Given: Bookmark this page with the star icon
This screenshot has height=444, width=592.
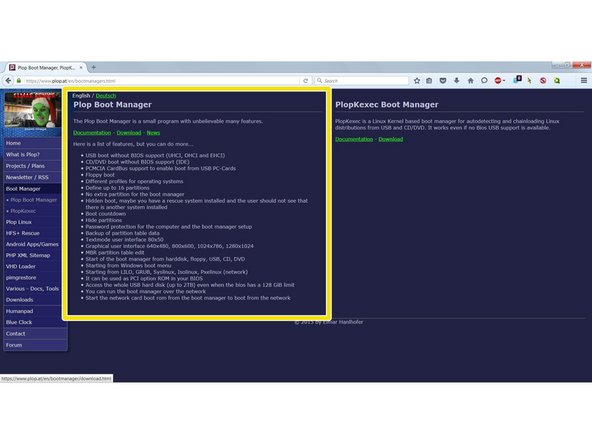Looking at the screenshot, I should coord(417,80).
